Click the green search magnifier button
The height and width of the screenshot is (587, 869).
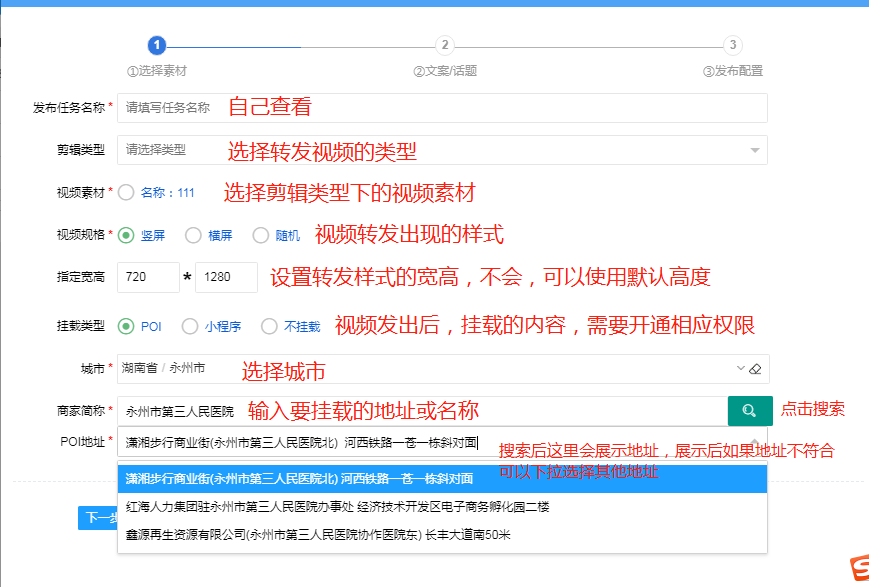(750, 411)
